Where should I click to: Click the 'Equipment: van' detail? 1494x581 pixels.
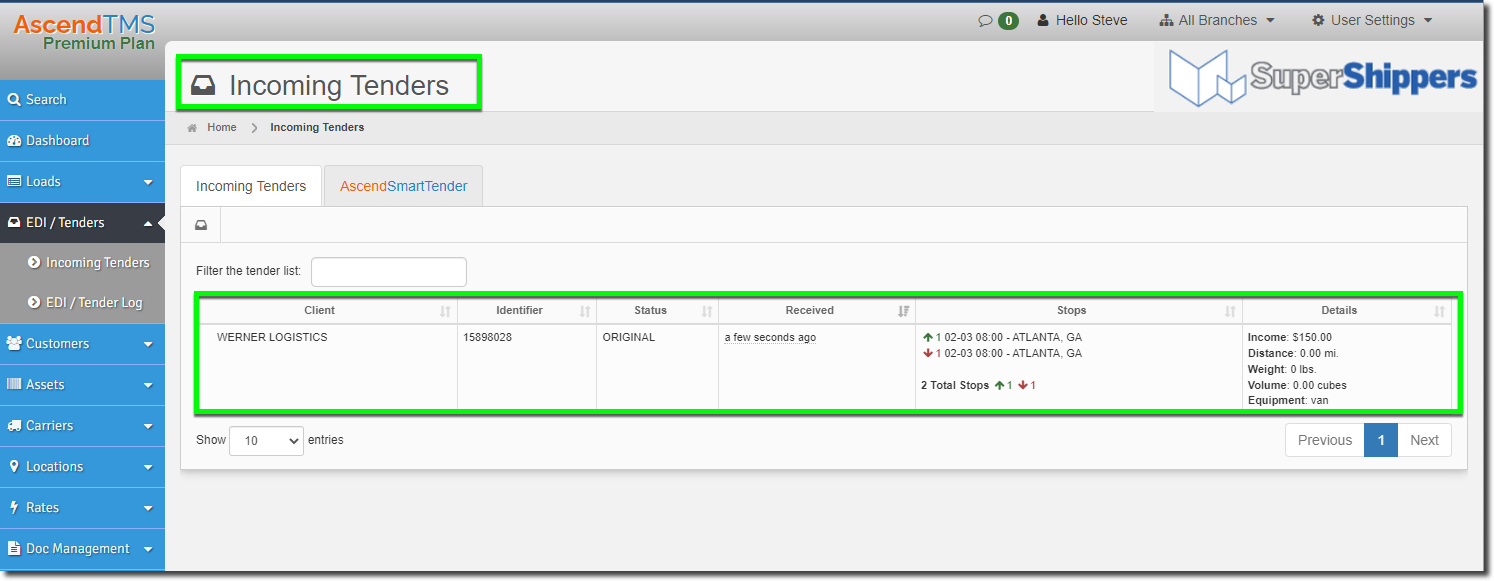1288,401
